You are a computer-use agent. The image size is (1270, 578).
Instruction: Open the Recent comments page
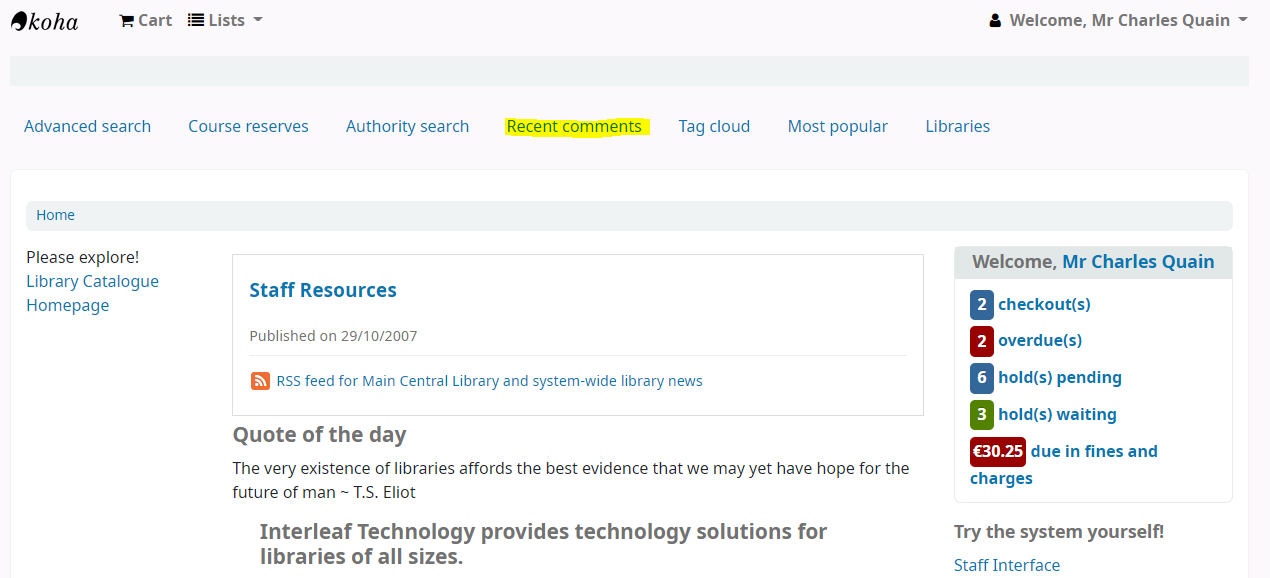click(x=574, y=126)
